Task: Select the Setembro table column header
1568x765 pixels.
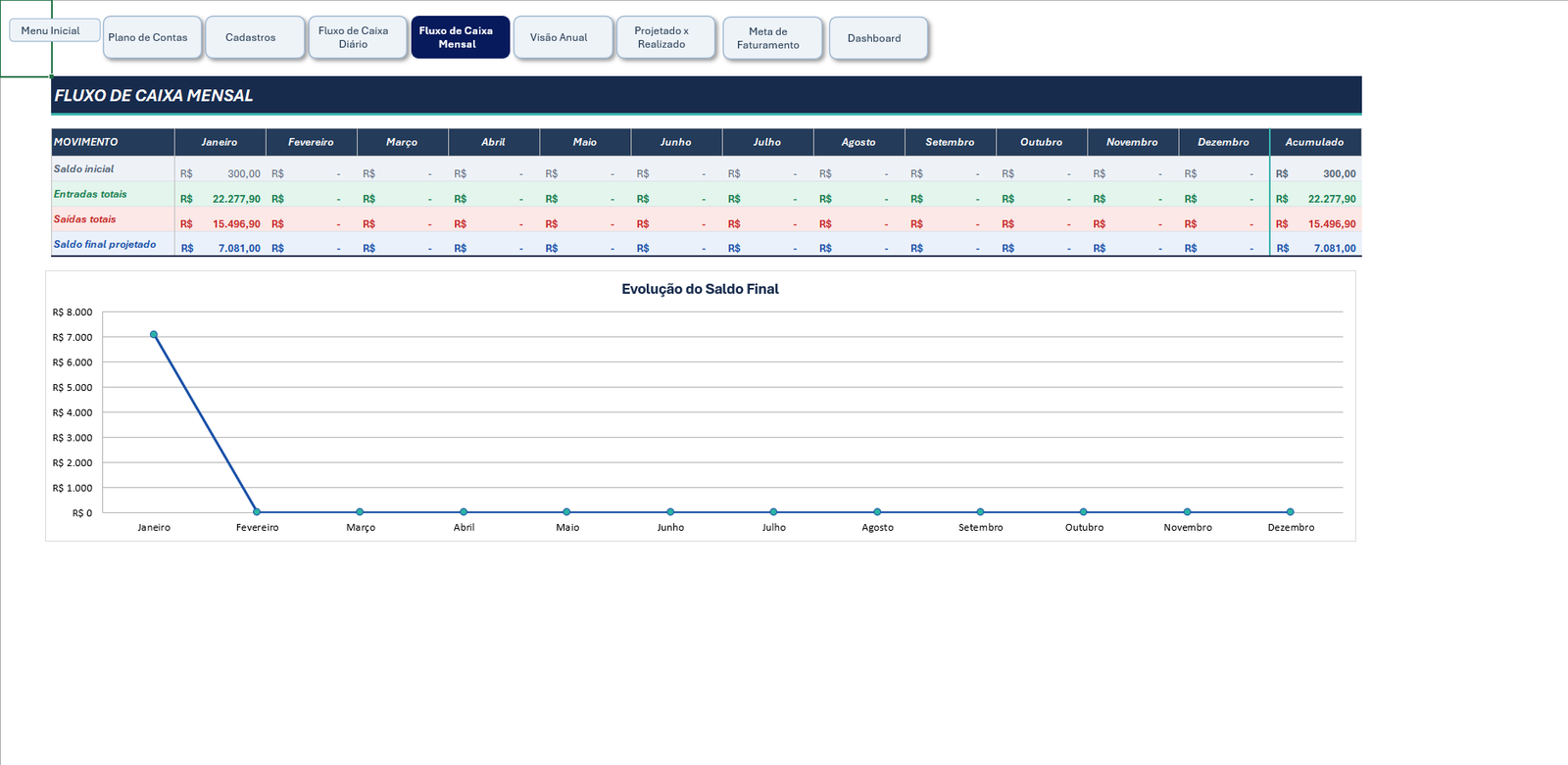Action: point(951,142)
